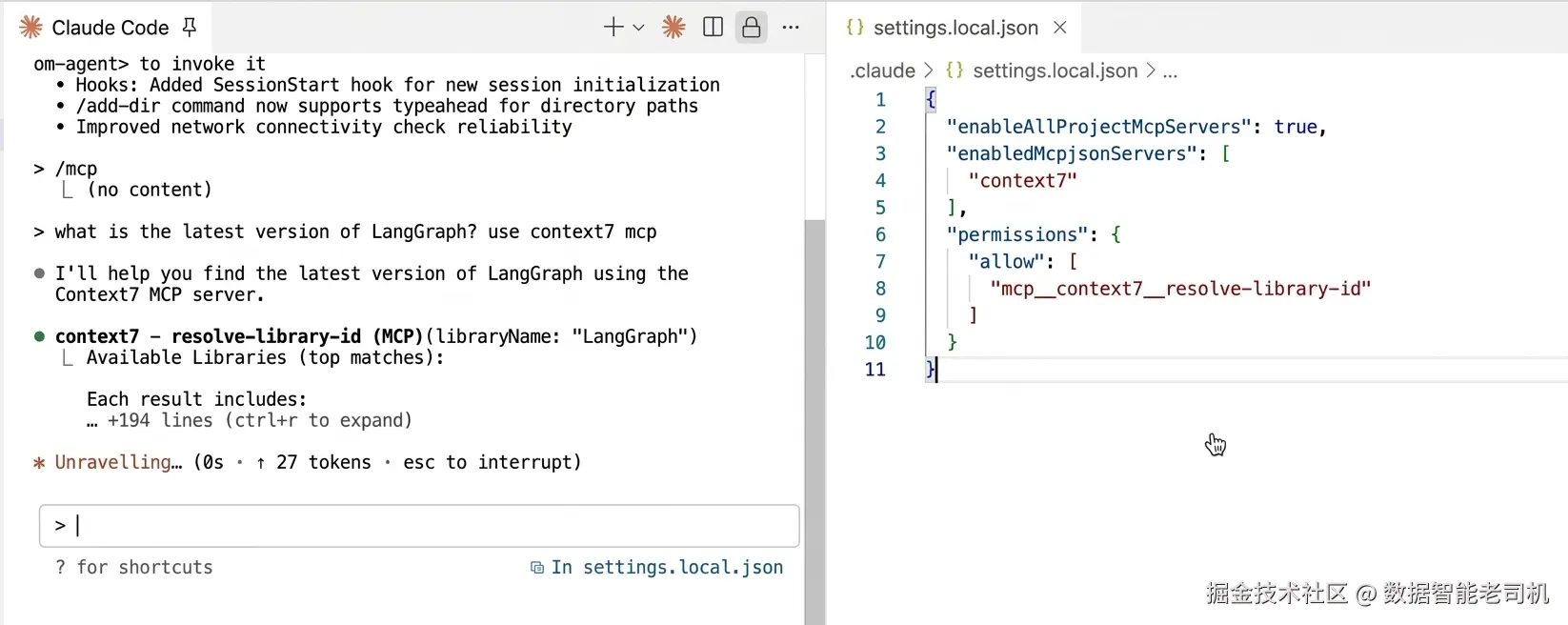Click the "enabledMcpjsonServers" key on line 3

[x=1072, y=153]
